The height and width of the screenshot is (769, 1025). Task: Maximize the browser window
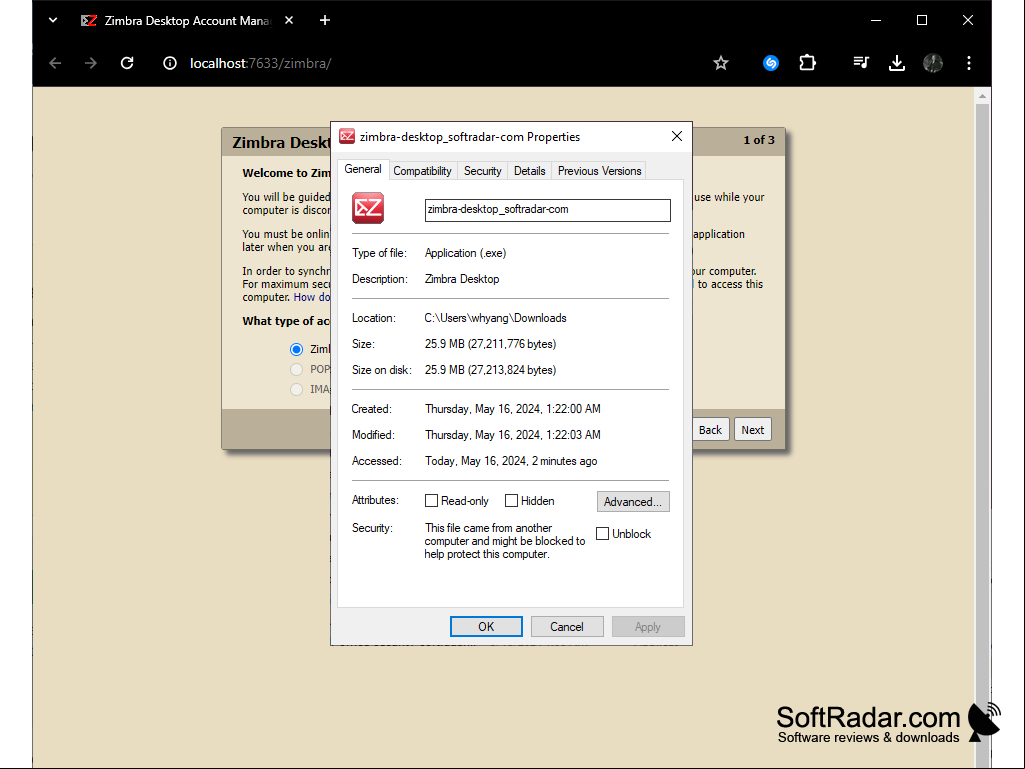[x=922, y=20]
